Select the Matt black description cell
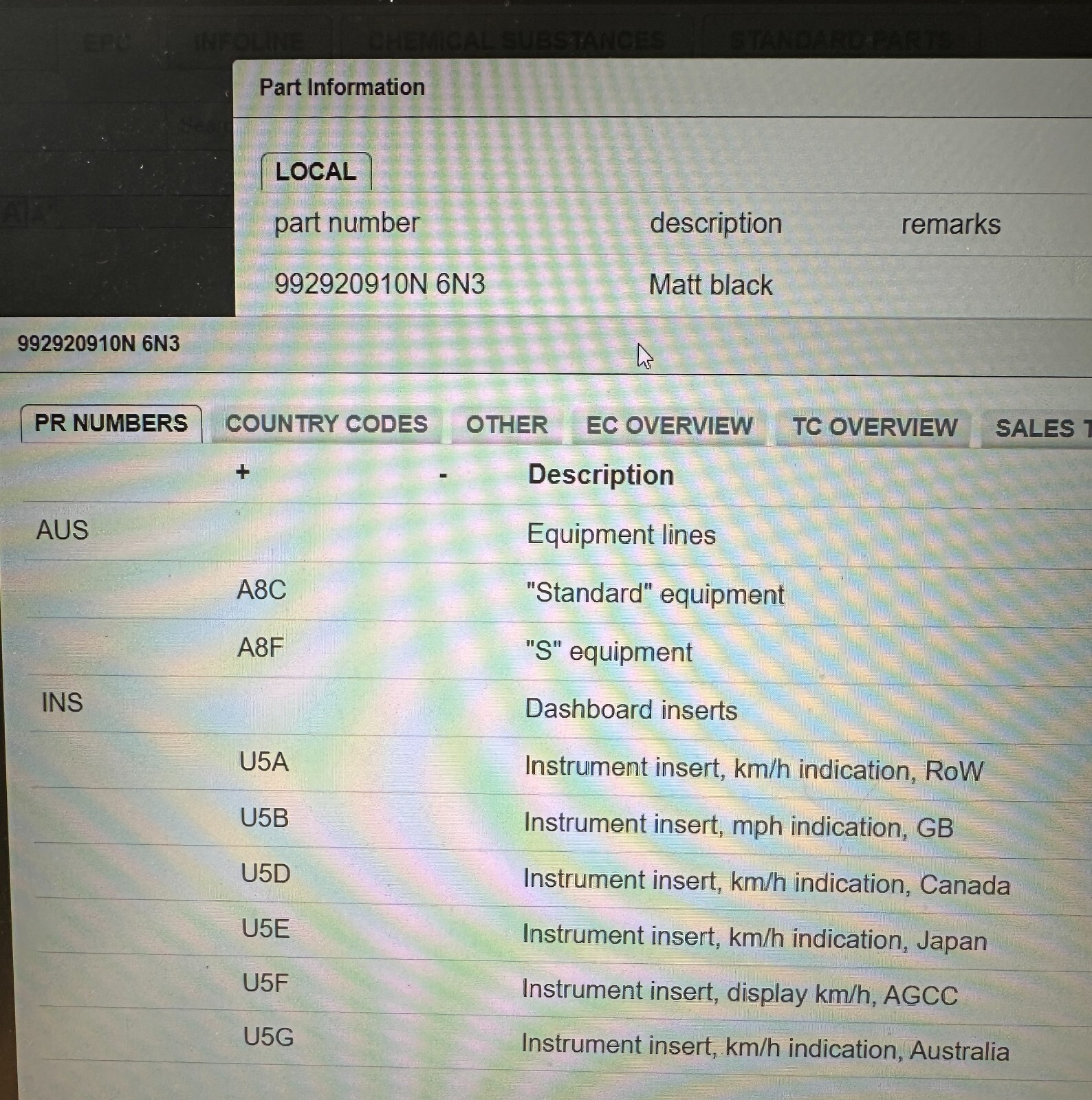This screenshot has width=1092, height=1100. tap(710, 285)
